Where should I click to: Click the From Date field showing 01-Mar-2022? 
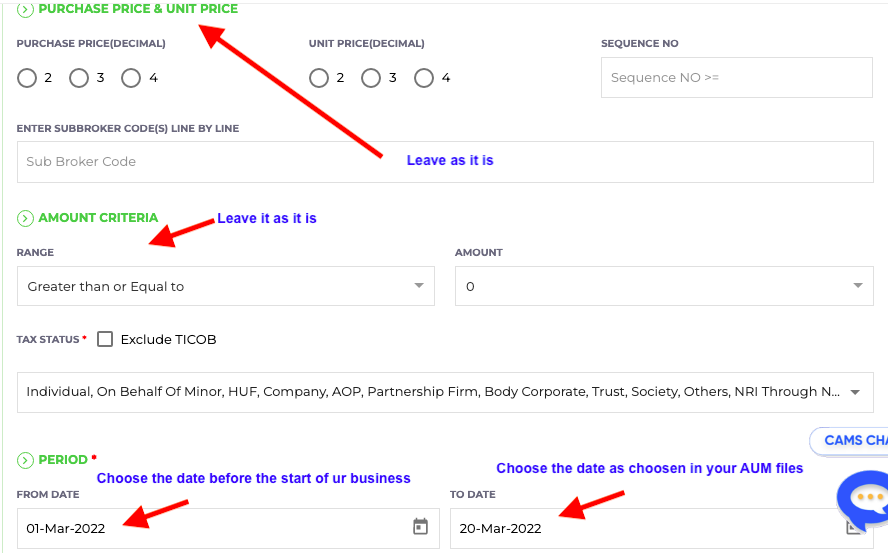[x=228, y=528]
